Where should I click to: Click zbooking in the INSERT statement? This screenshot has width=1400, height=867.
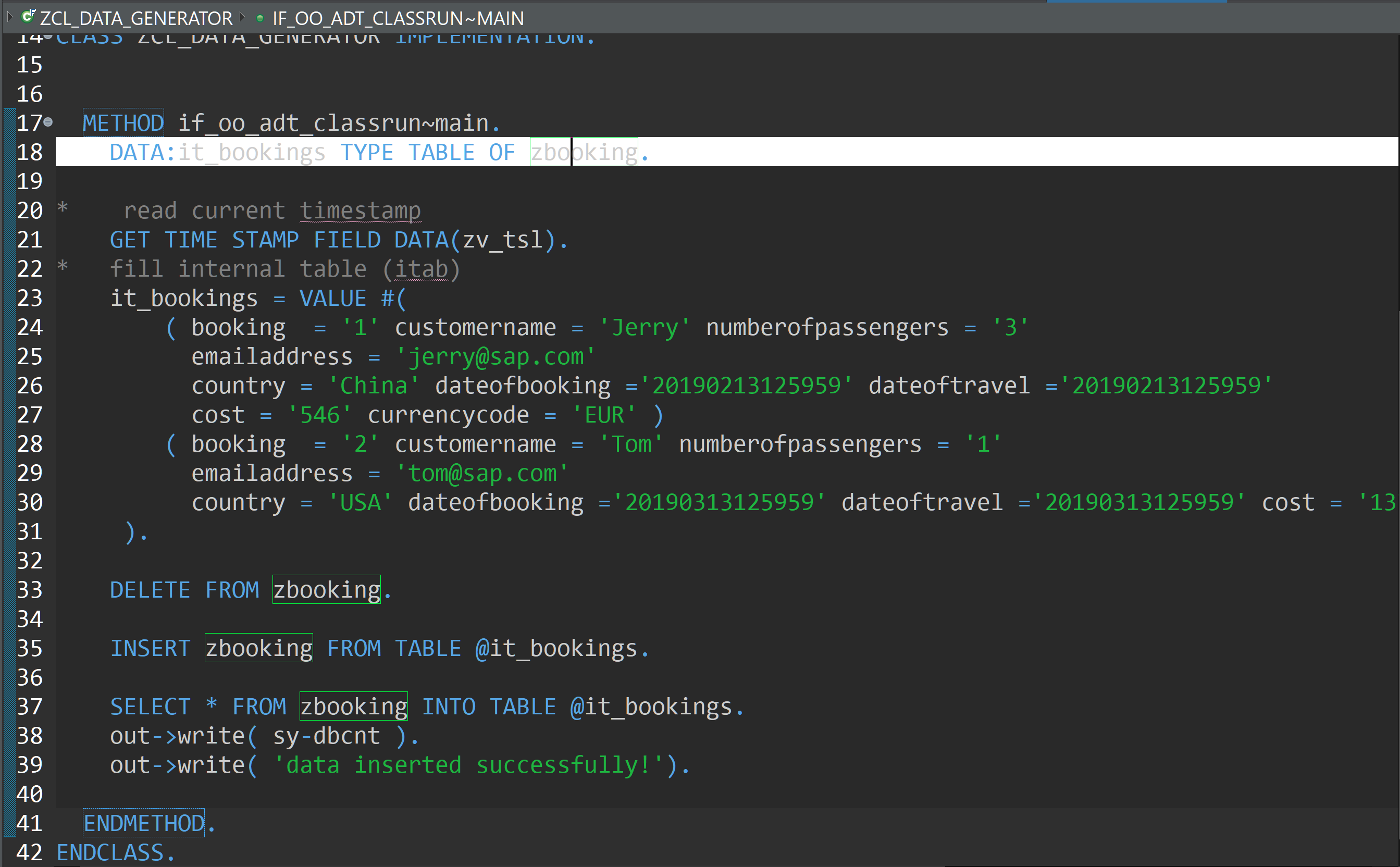(258, 648)
